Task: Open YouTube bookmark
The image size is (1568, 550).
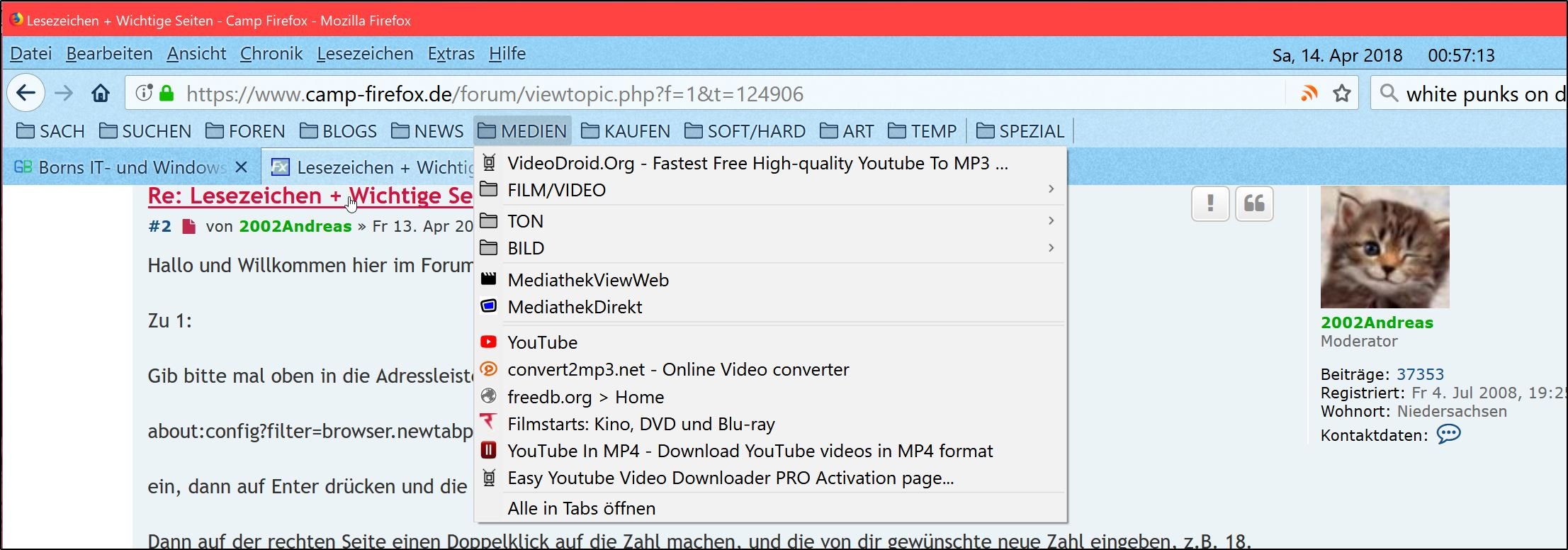Action: click(x=770, y=342)
